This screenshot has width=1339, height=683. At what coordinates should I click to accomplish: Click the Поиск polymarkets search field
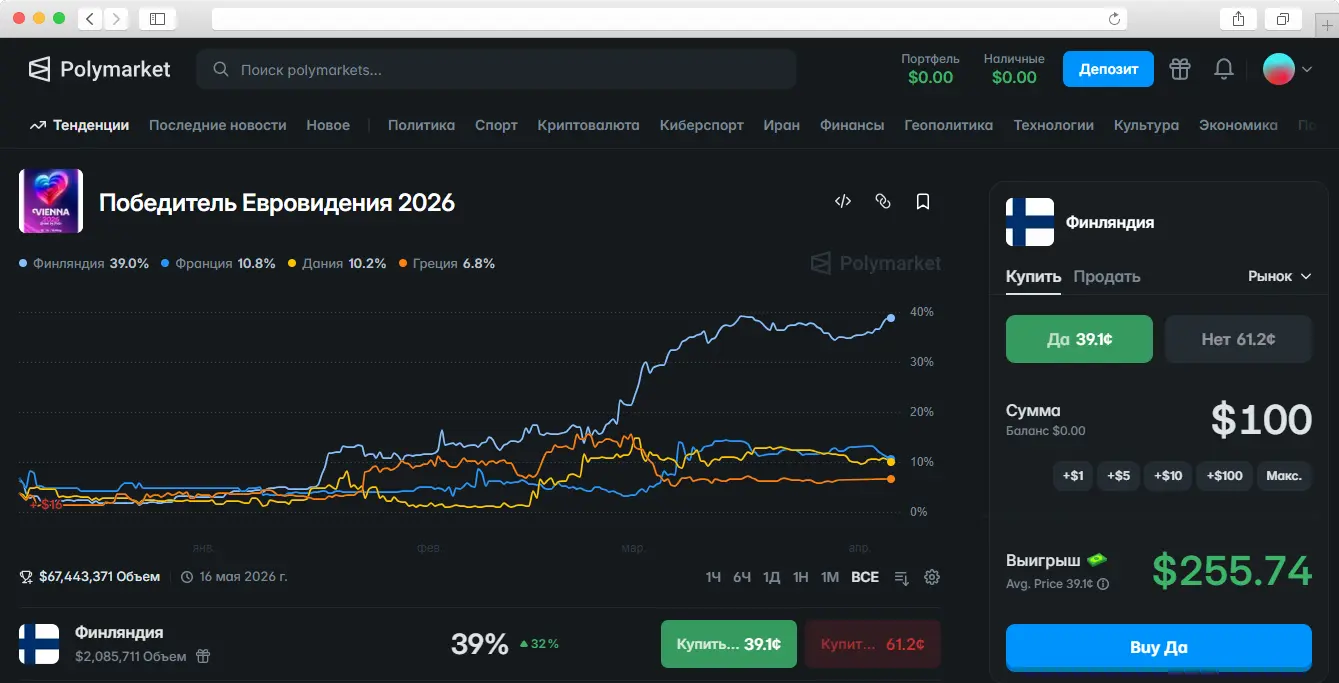pos(496,70)
